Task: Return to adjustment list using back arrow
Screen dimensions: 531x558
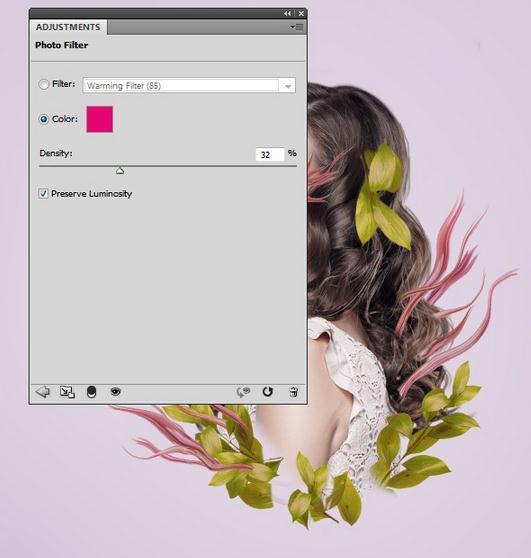Action: (x=43, y=392)
